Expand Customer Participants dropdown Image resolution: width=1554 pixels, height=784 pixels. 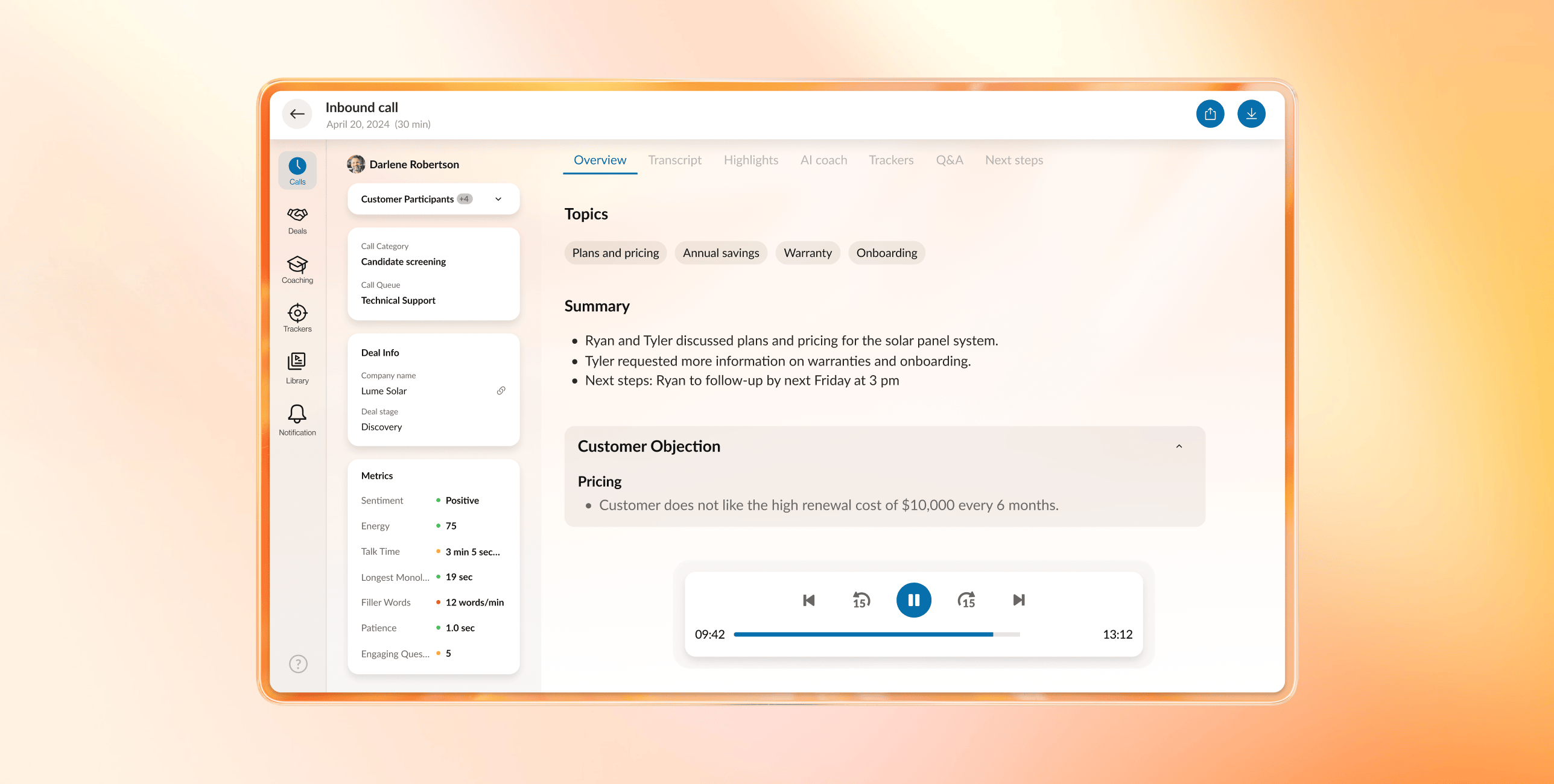point(434,199)
